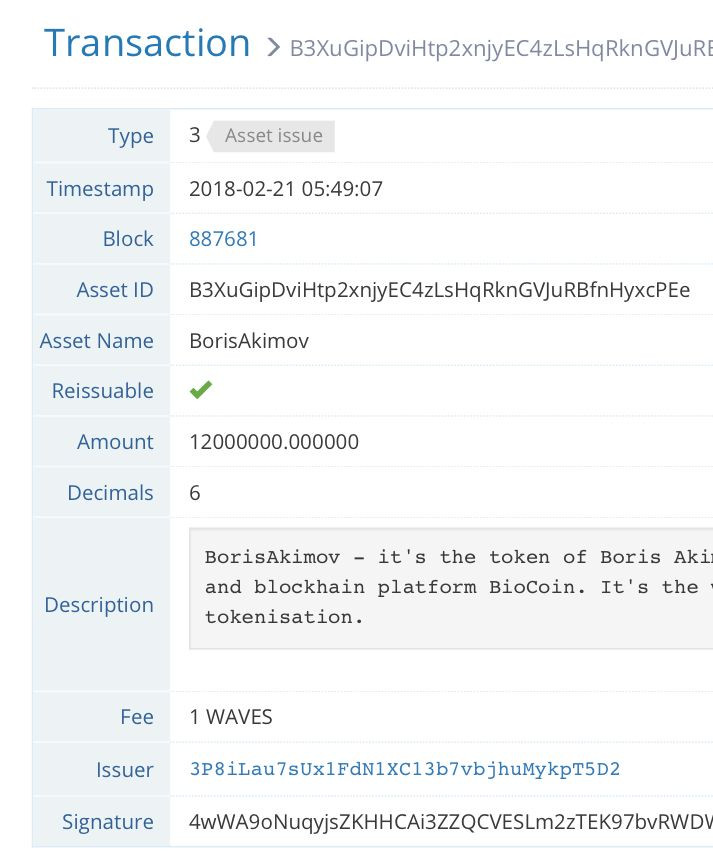713x855 pixels.
Task: Click the Issuer row label
Action: point(125,769)
